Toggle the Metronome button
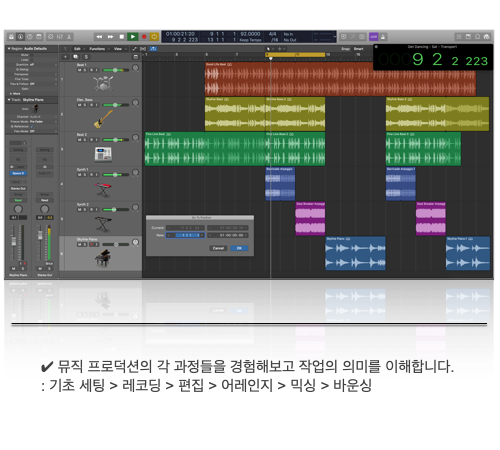Viewport: 500px width, 450px height. 383,37
